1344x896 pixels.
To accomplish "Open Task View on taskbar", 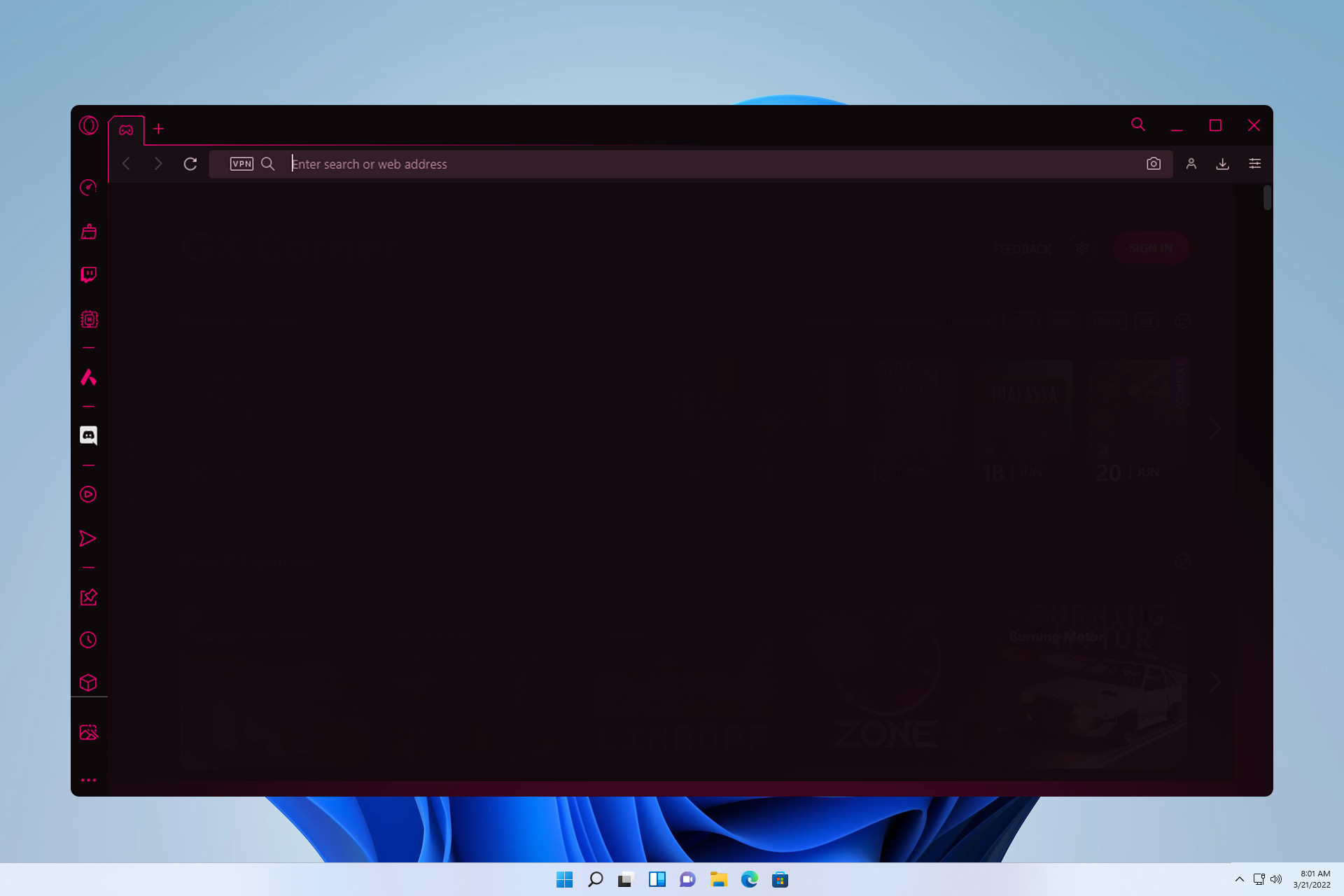I will [626, 879].
